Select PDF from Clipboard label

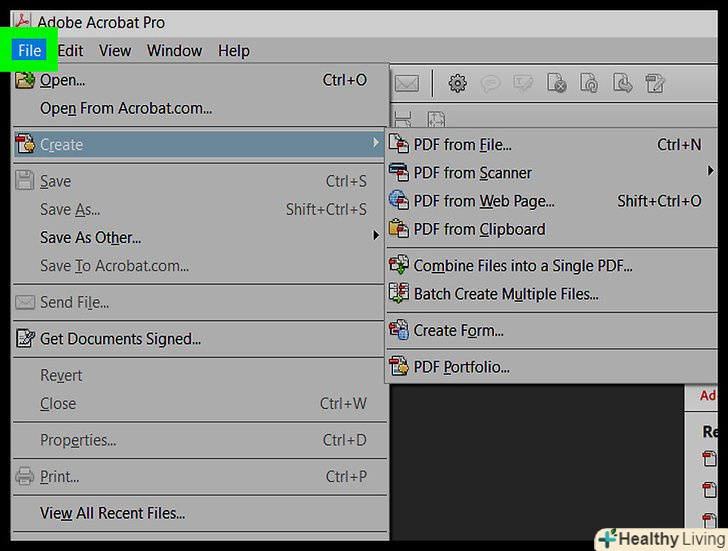pos(479,229)
